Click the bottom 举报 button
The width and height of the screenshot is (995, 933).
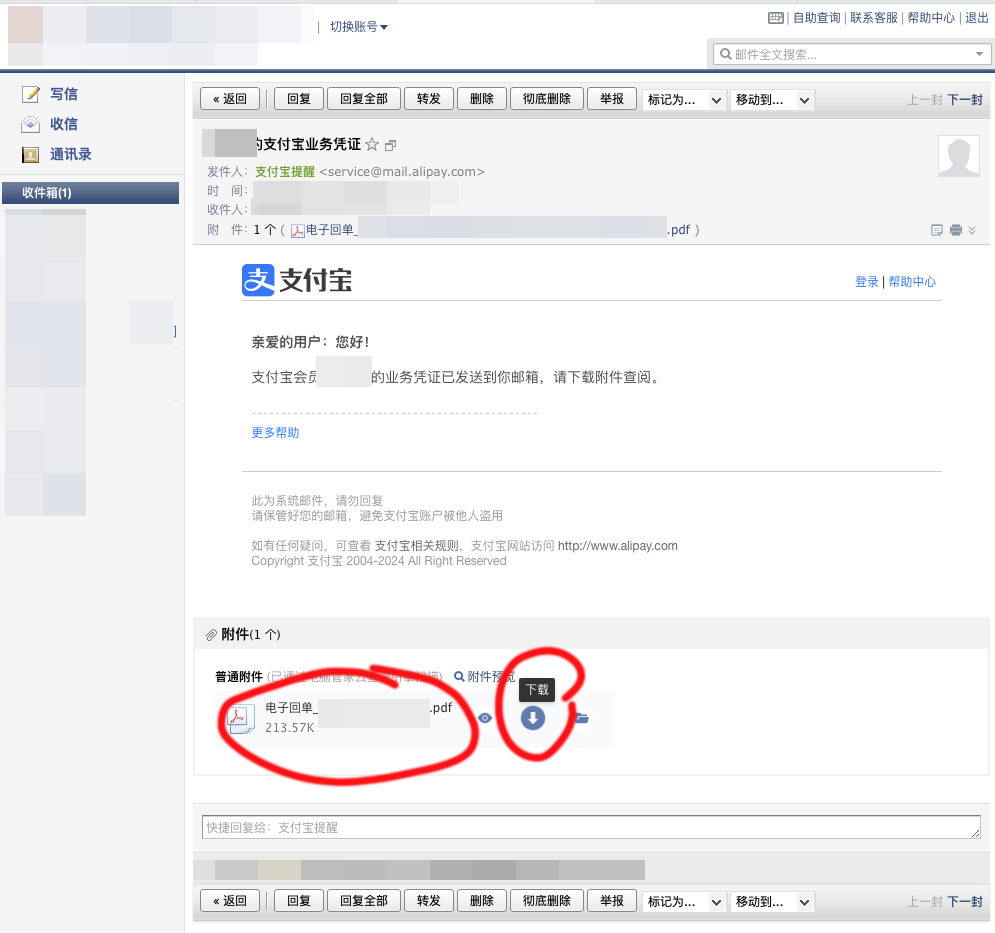pyautogui.click(x=612, y=901)
